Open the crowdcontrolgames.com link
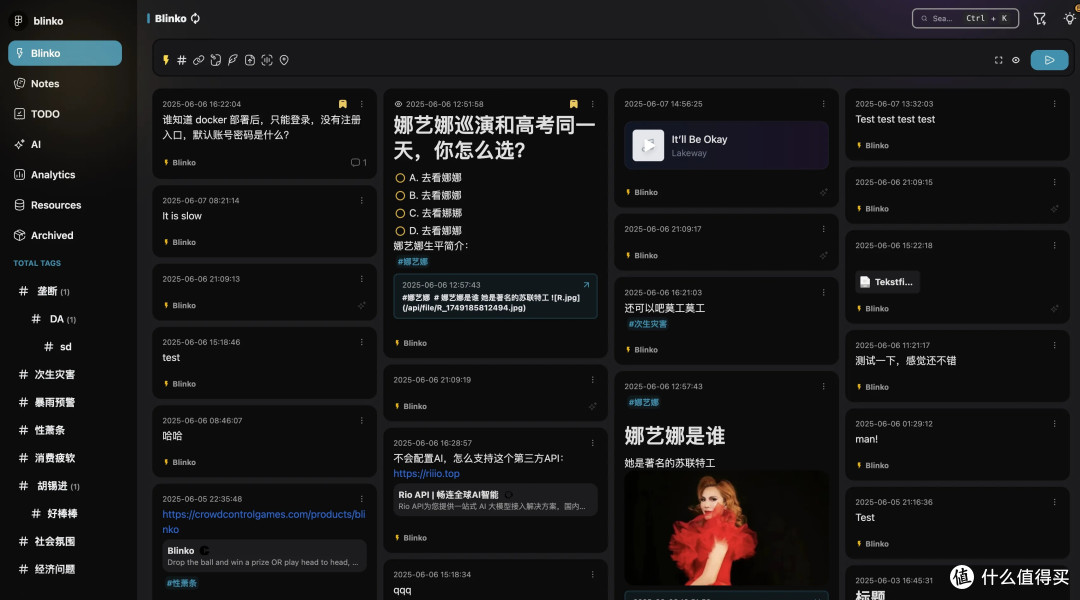 [x=264, y=521]
